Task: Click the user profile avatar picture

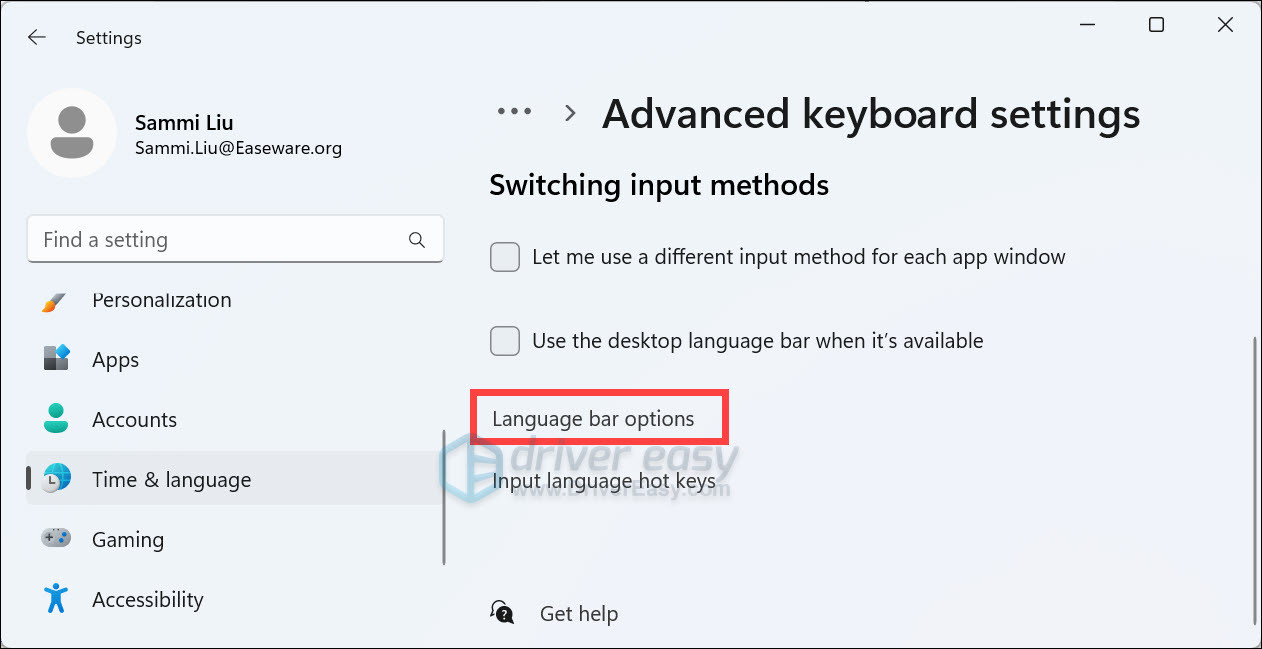Action: pyautogui.click(x=72, y=133)
